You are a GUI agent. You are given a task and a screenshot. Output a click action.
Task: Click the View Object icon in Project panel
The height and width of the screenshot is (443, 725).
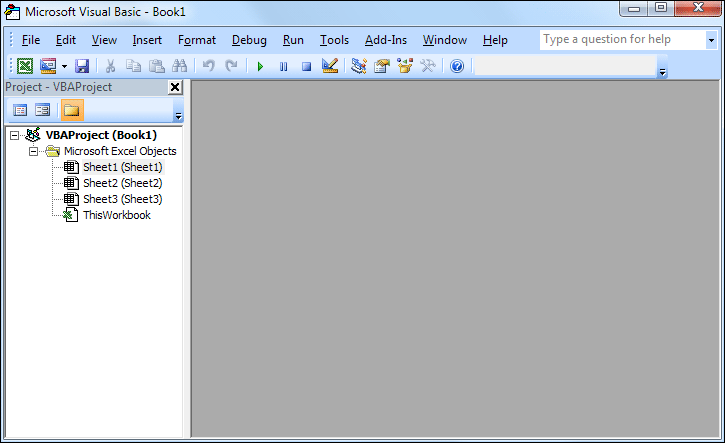(x=43, y=110)
